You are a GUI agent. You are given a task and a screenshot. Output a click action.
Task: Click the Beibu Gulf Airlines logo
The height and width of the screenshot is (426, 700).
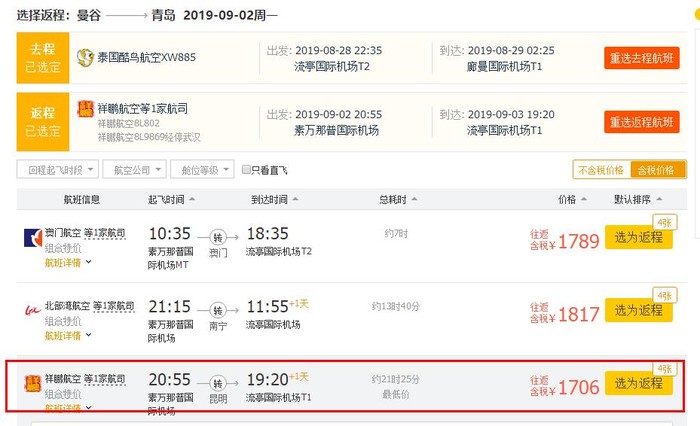(32, 309)
